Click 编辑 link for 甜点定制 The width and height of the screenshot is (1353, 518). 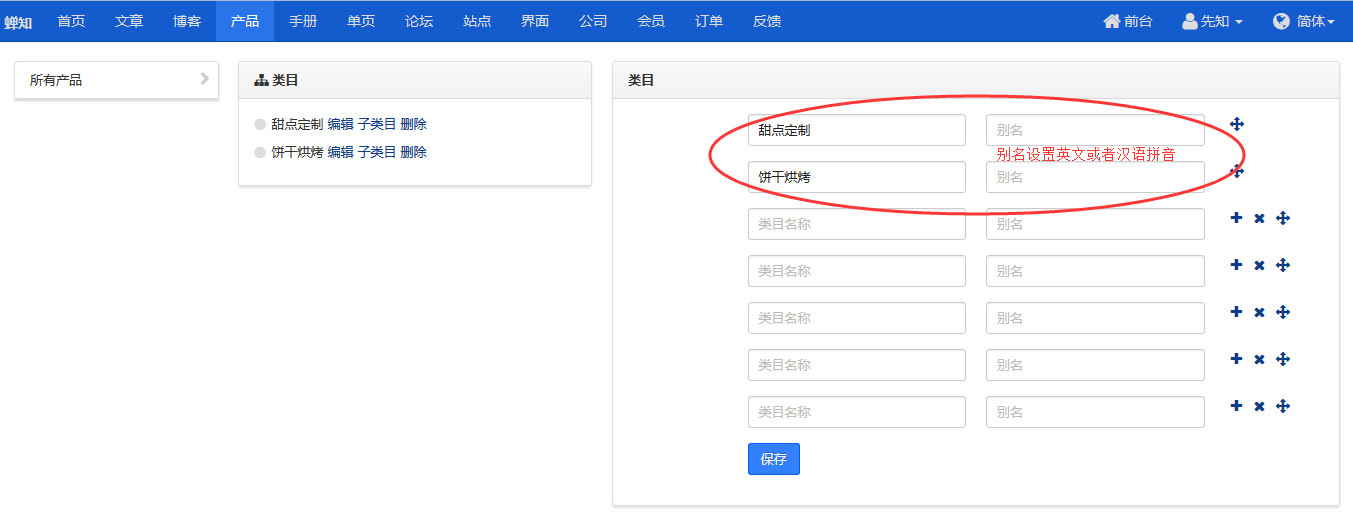[x=340, y=124]
